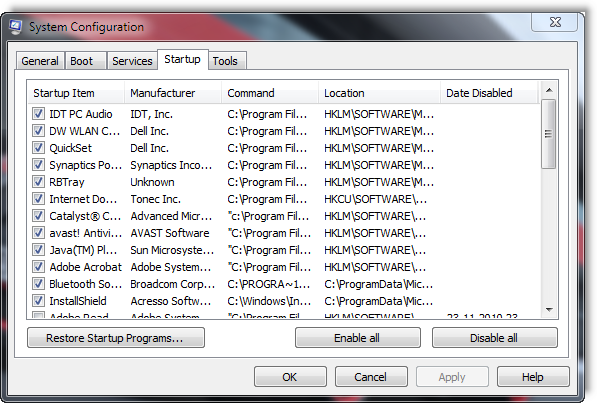Click the Disable all button
The image size is (597, 403).
(x=494, y=338)
